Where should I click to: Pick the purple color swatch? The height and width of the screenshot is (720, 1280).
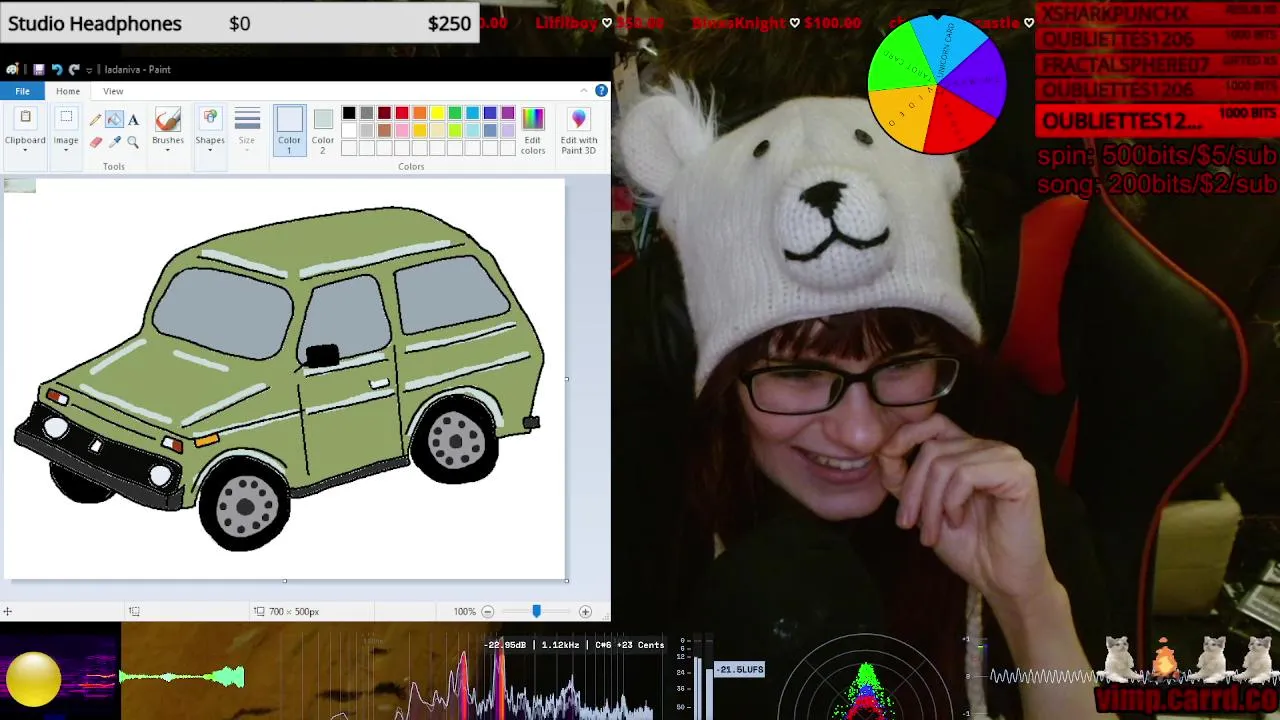508,113
